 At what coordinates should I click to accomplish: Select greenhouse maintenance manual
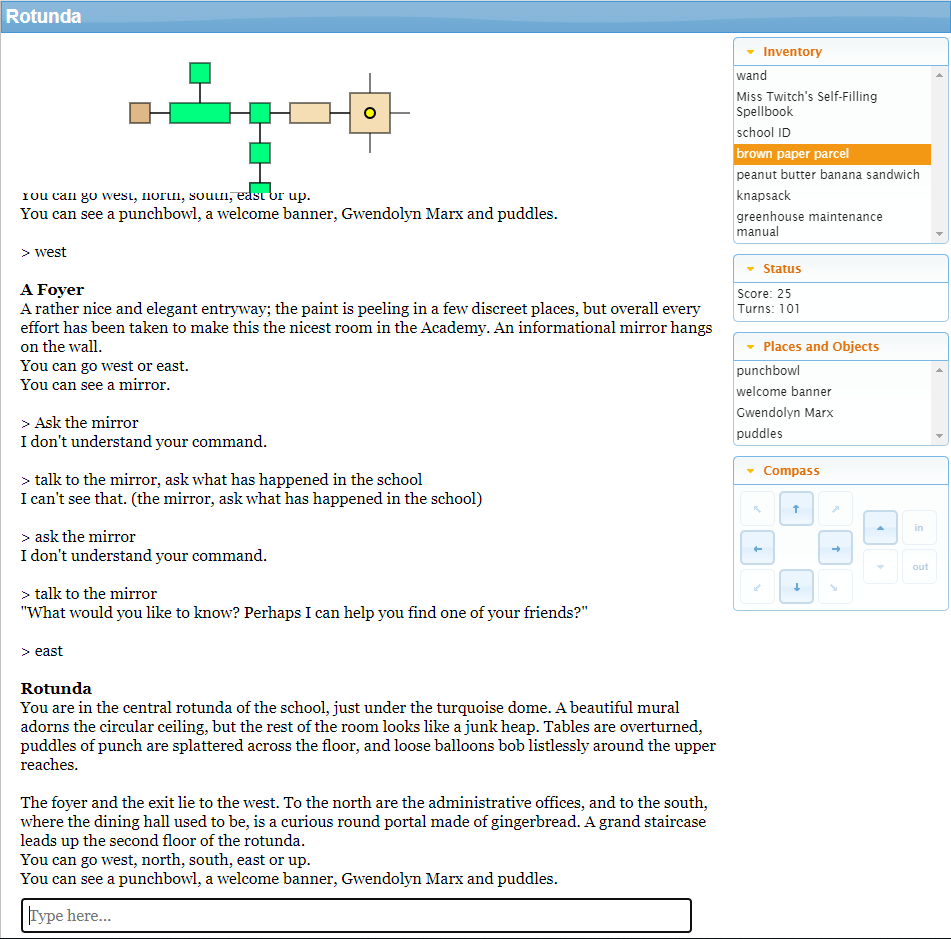point(832,224)
